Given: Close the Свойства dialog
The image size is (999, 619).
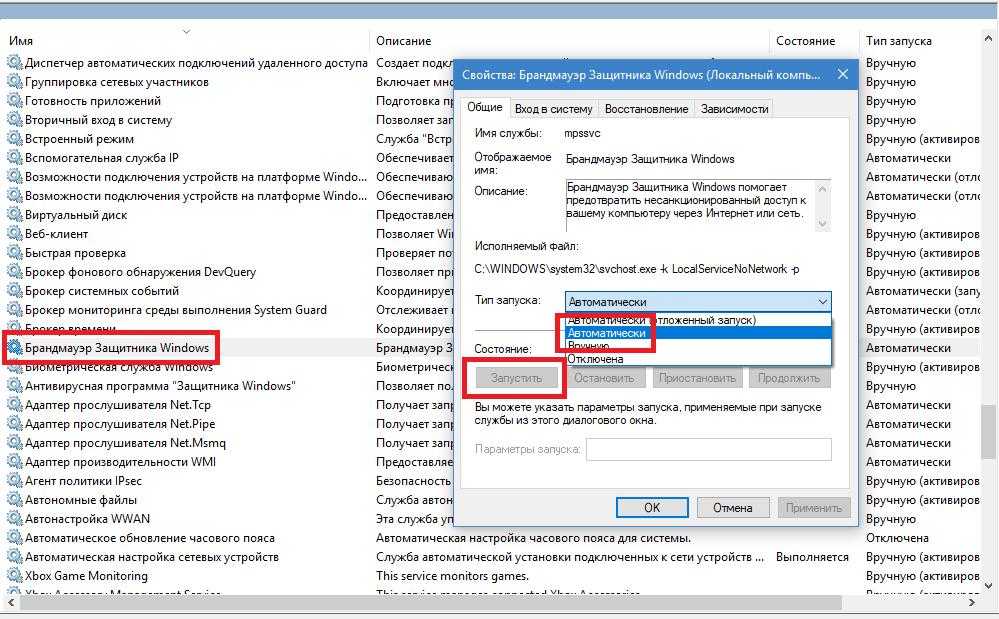Looking at the screenshot, I should [x=842, y=75].
